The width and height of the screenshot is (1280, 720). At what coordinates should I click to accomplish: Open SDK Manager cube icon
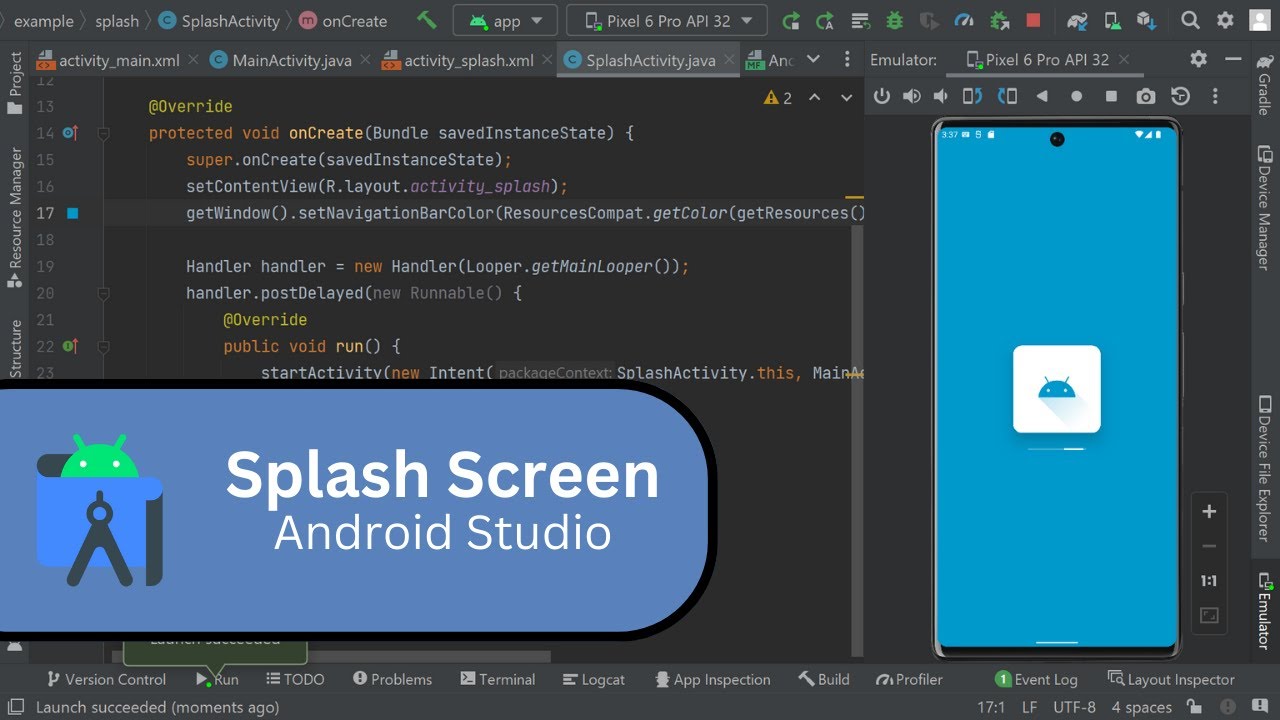tap(1146, 20)
